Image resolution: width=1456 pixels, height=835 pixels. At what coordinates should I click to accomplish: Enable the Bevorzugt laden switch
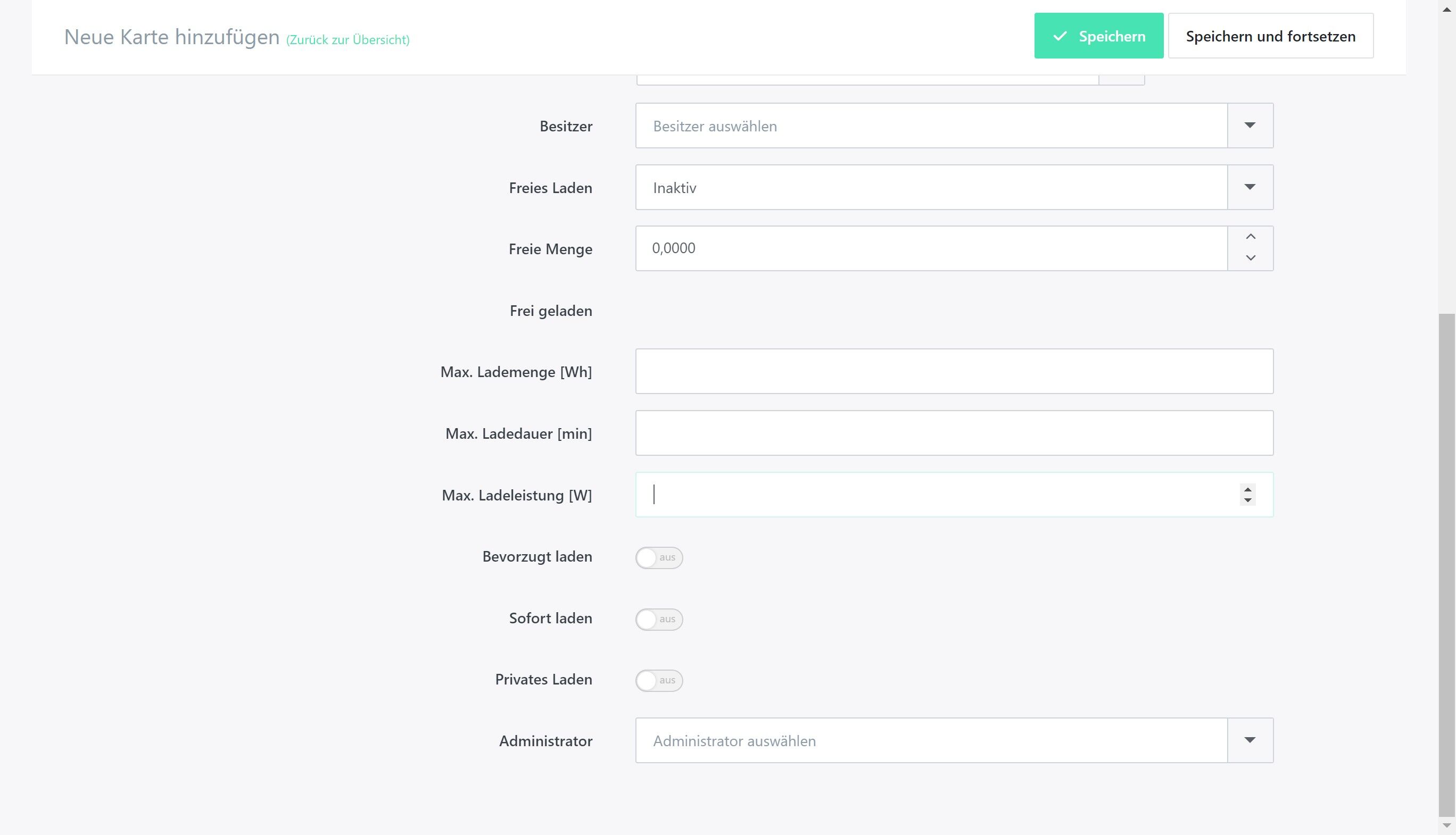[x=659, y=557]
